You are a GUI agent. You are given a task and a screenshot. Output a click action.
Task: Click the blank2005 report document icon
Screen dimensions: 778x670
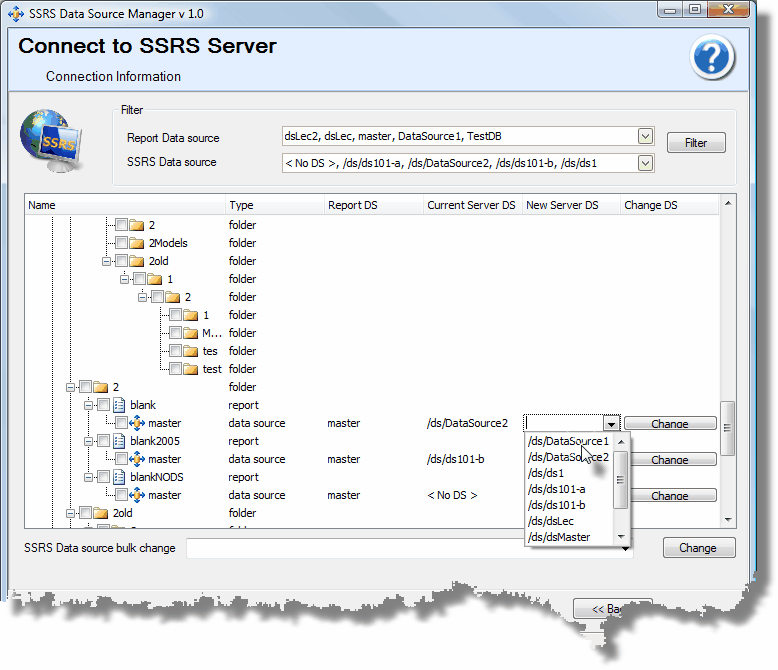(119, 441)
